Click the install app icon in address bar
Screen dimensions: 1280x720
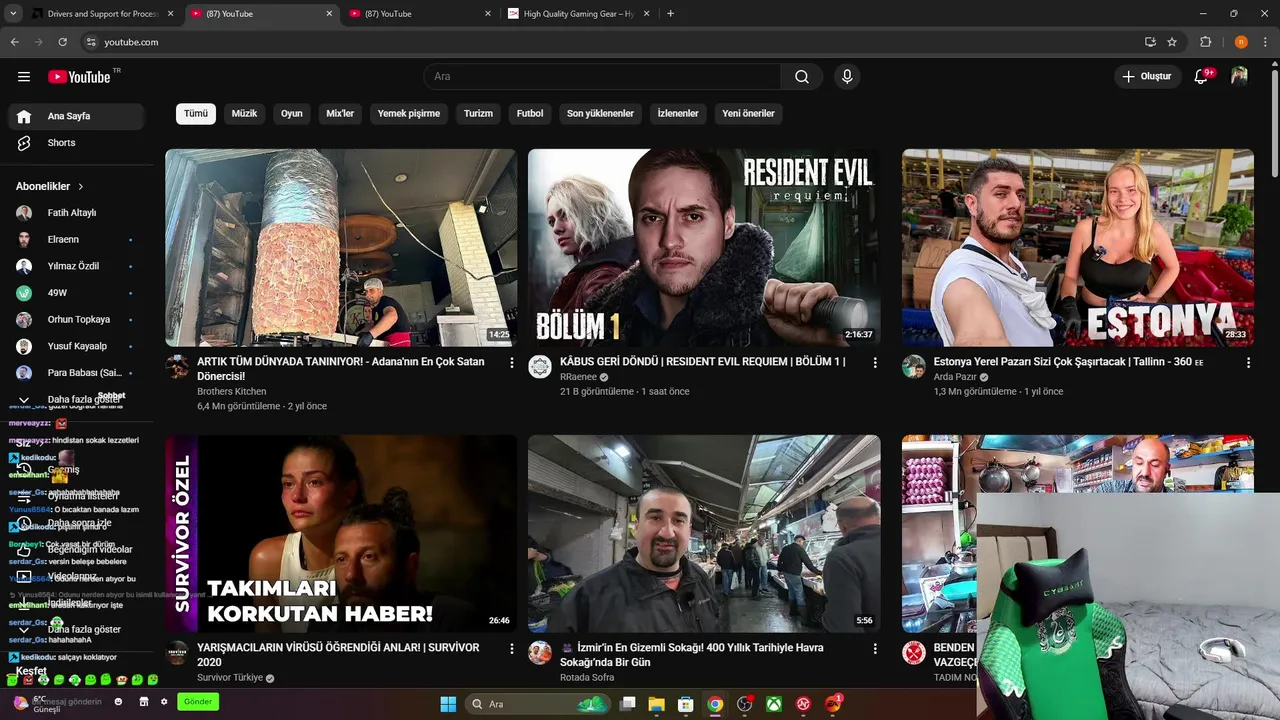1150,42
